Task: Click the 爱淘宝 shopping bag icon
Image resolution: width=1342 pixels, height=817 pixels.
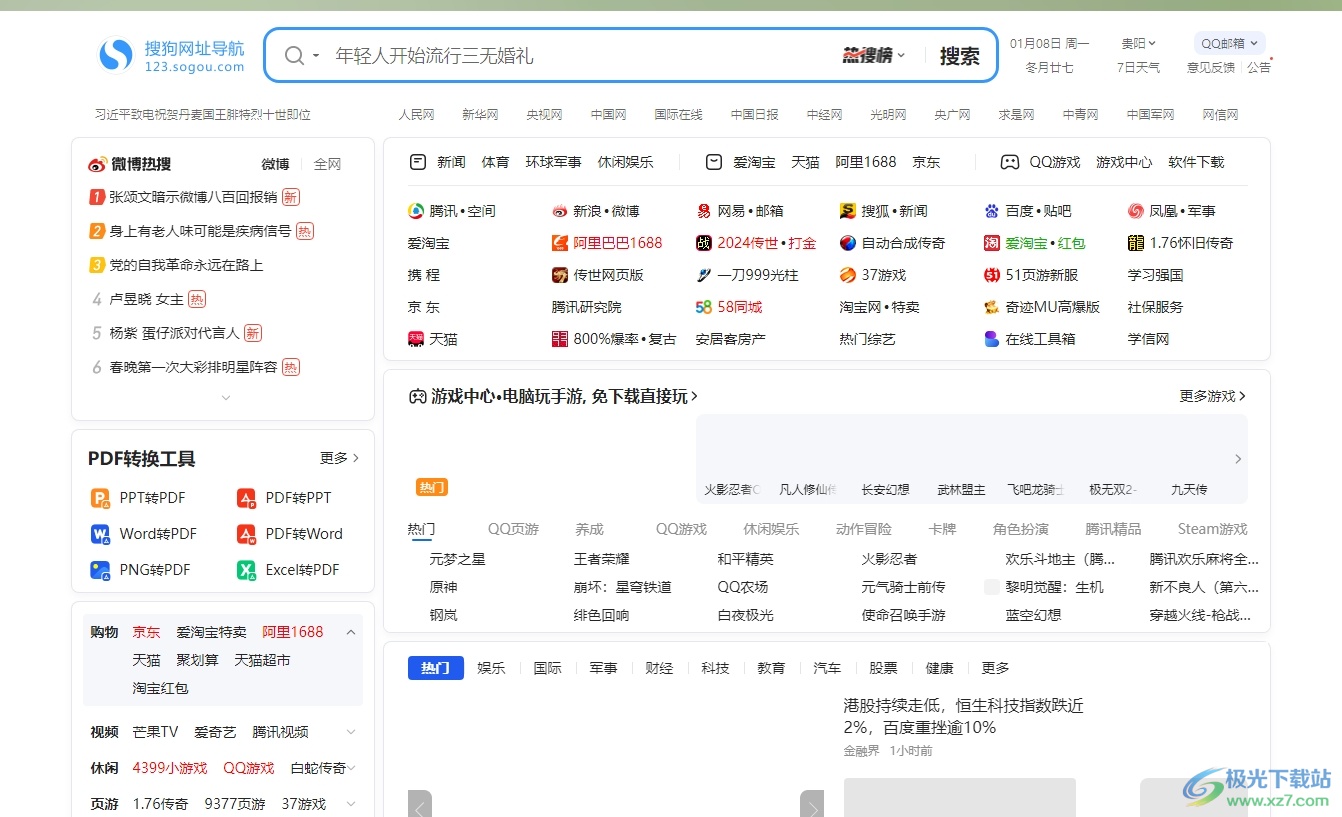Action: point(714,162)
